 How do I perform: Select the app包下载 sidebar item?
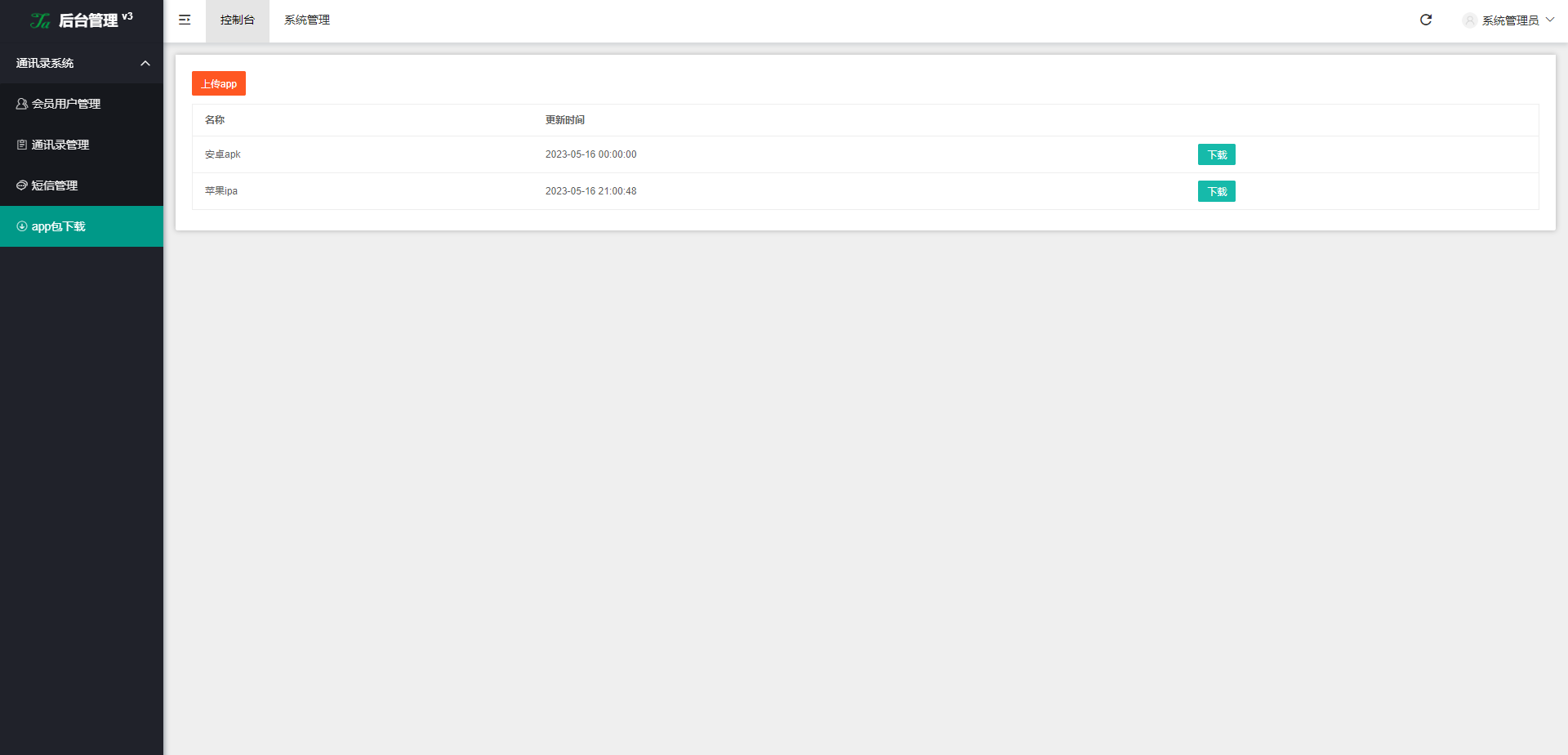pos(58,226)
